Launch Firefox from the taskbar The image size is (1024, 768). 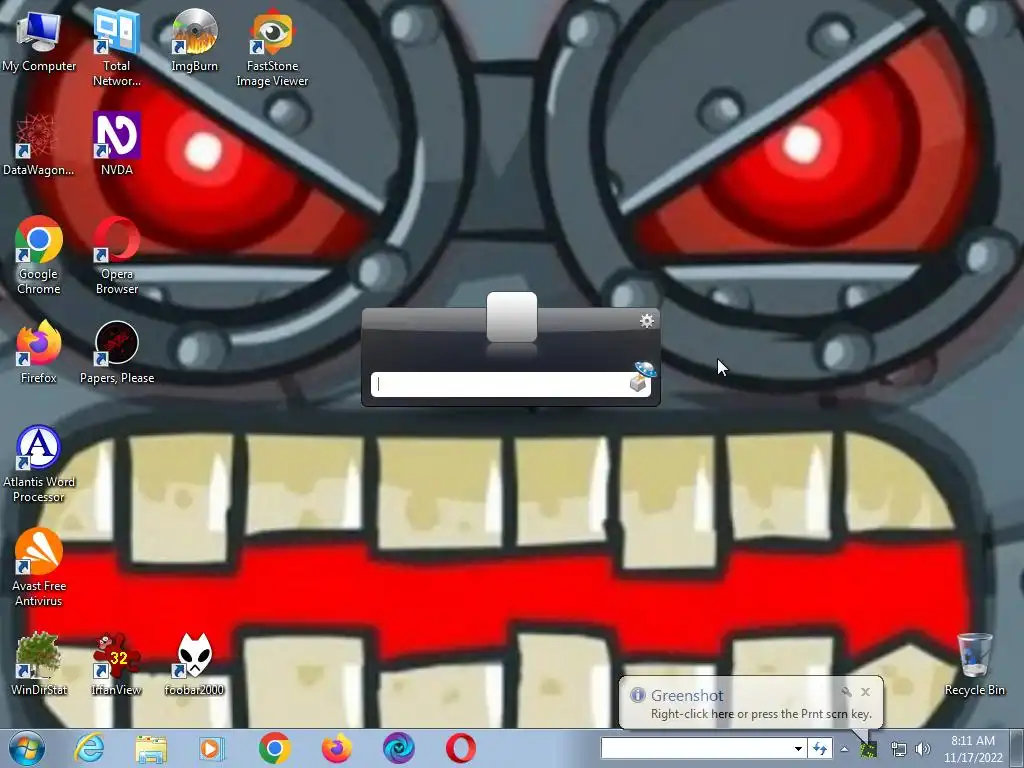336,748
